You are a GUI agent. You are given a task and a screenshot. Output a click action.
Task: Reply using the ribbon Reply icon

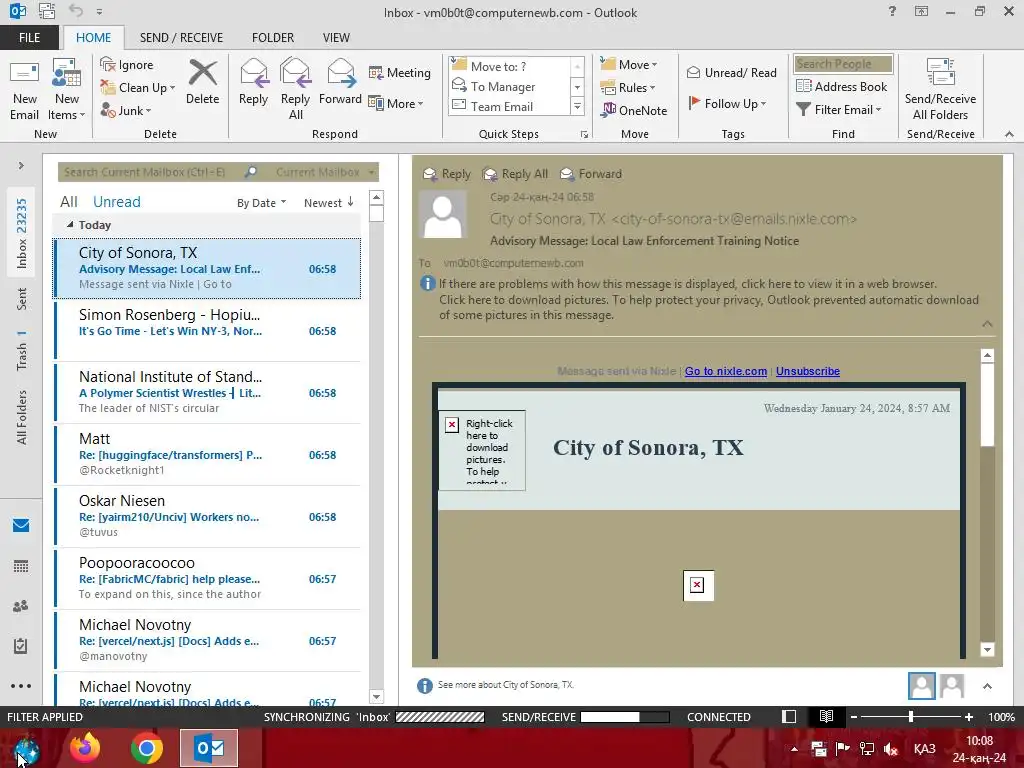[253, 82]
